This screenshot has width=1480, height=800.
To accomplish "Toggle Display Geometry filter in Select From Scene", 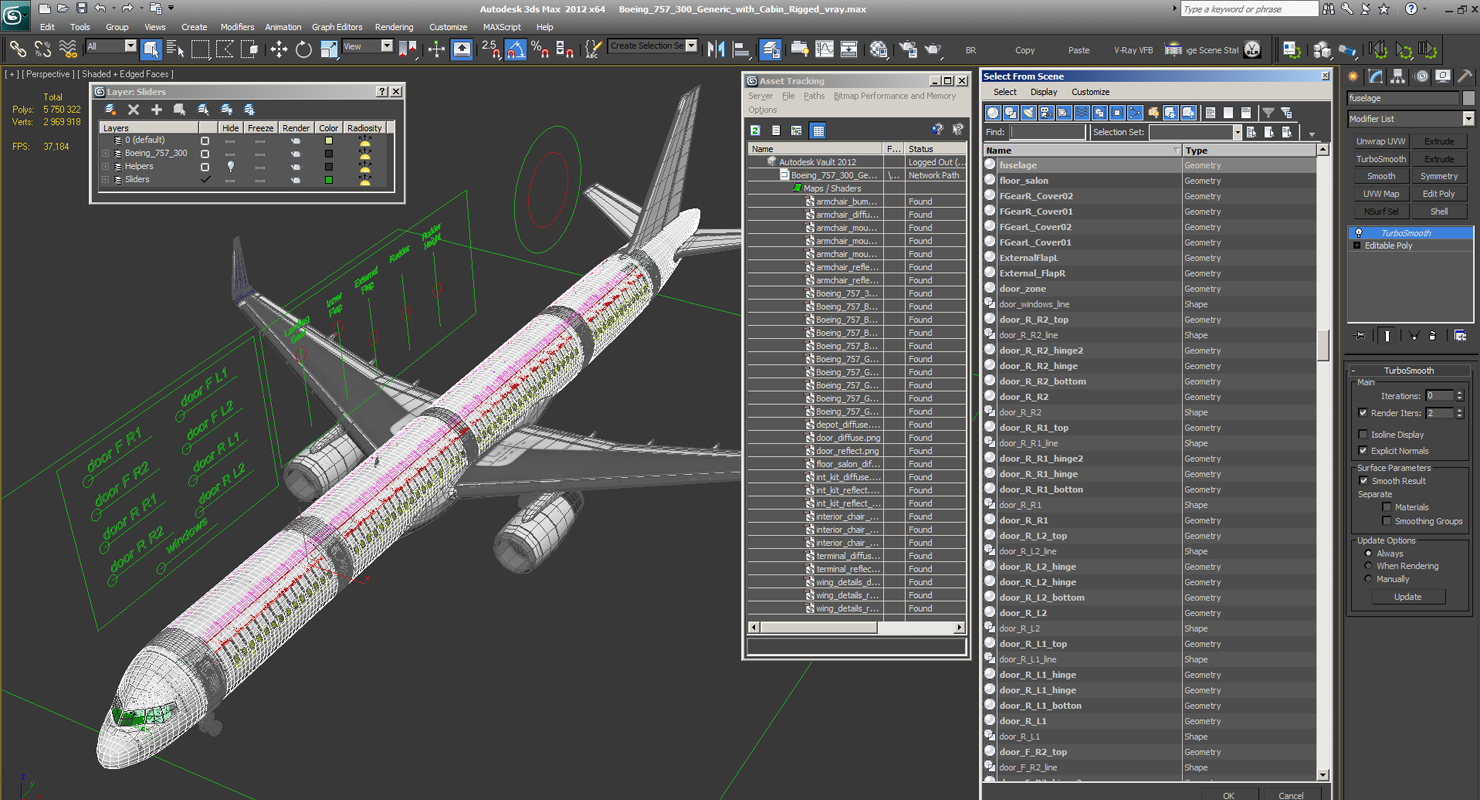I will coord(993,113).
